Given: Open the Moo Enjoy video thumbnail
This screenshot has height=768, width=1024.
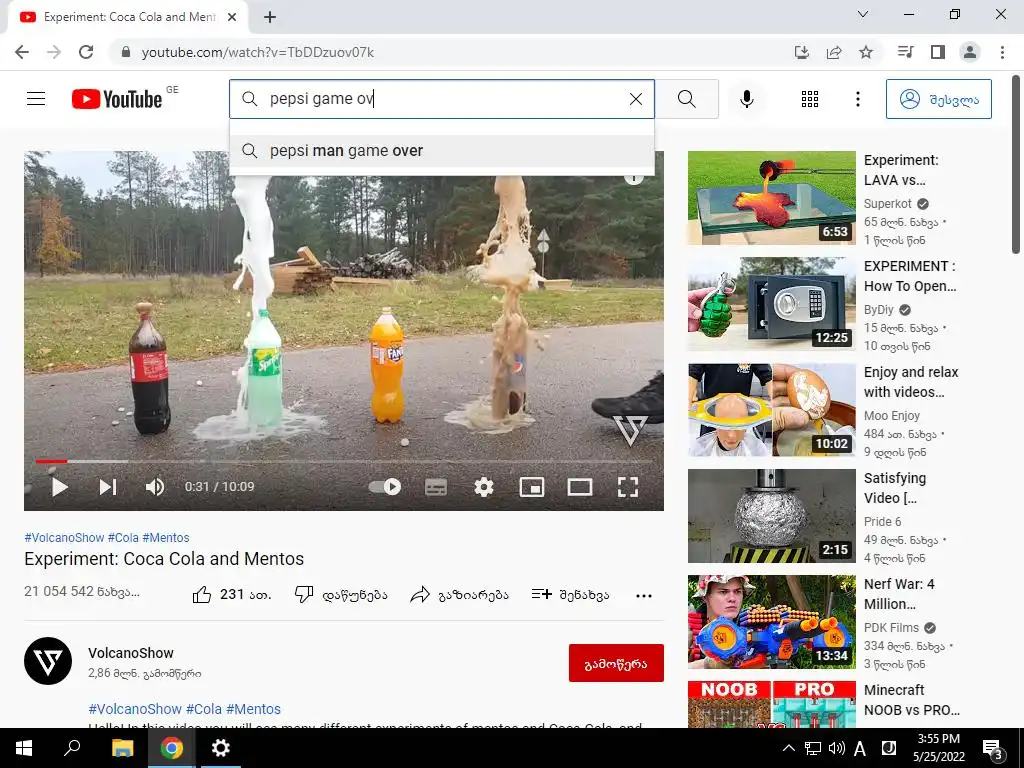Looking at the screenshot, I should point(771,410).
